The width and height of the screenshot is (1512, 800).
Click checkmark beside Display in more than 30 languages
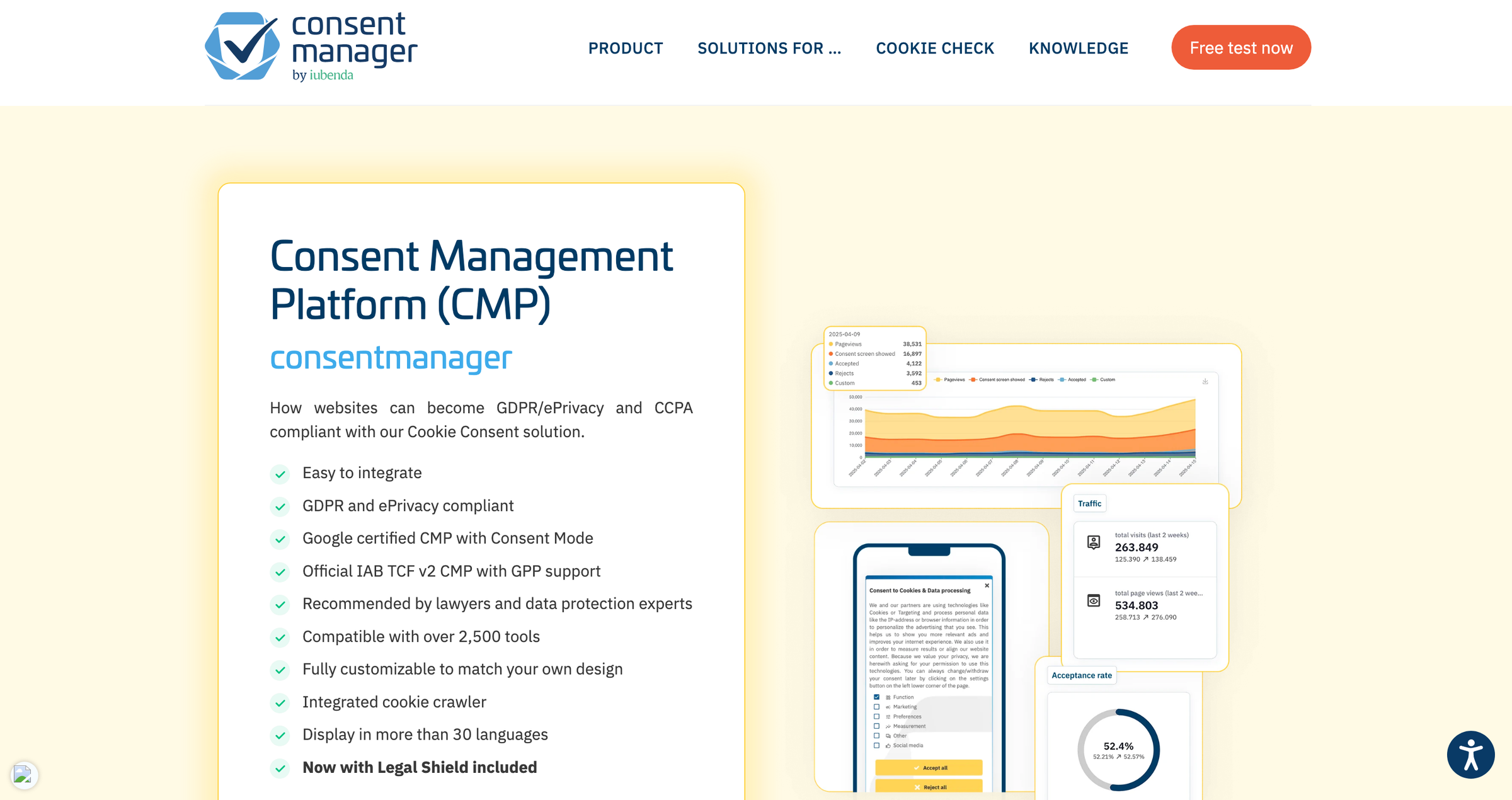point(280,736)
